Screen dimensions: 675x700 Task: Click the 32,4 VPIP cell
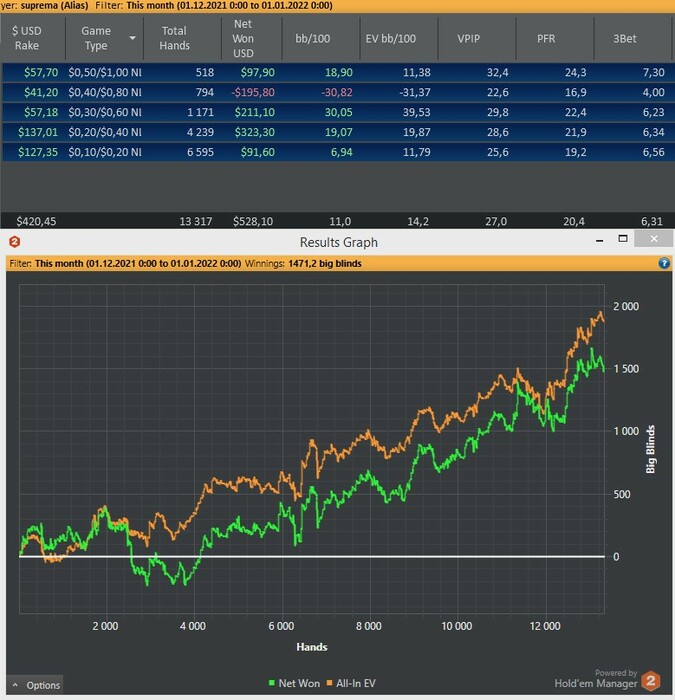[x=497, y=72]
